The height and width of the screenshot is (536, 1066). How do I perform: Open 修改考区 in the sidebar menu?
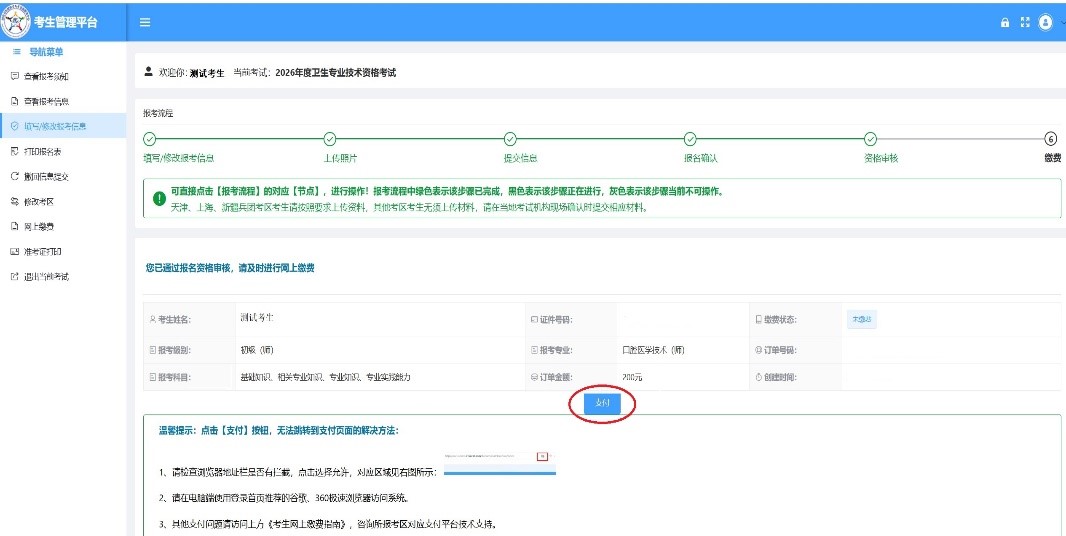point(38,202)
